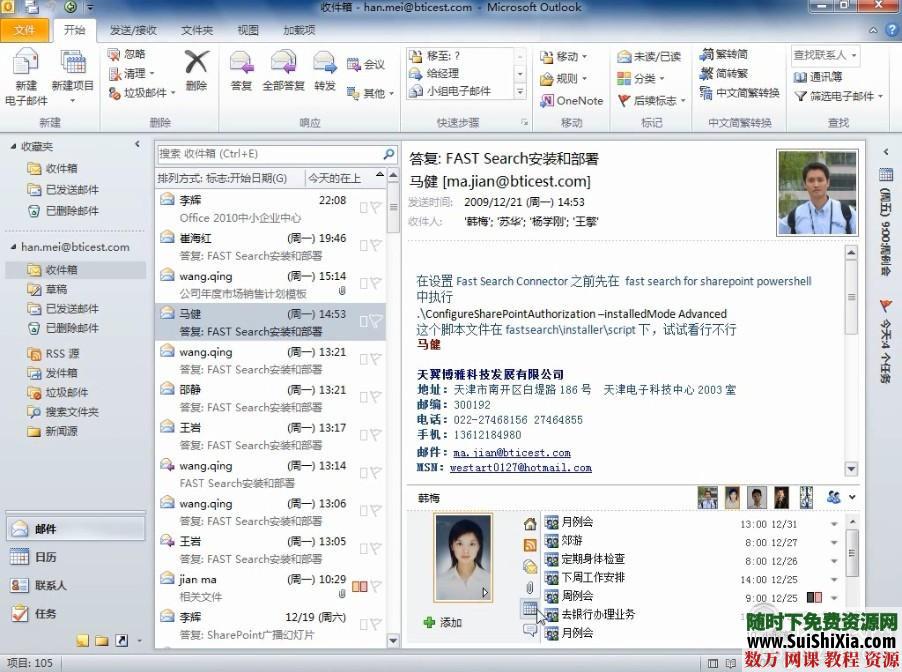This screenshot has height=672, width=902.
Task: Mark message as 垃圾邮件 (junk)
Action: [x=135, y=92]
